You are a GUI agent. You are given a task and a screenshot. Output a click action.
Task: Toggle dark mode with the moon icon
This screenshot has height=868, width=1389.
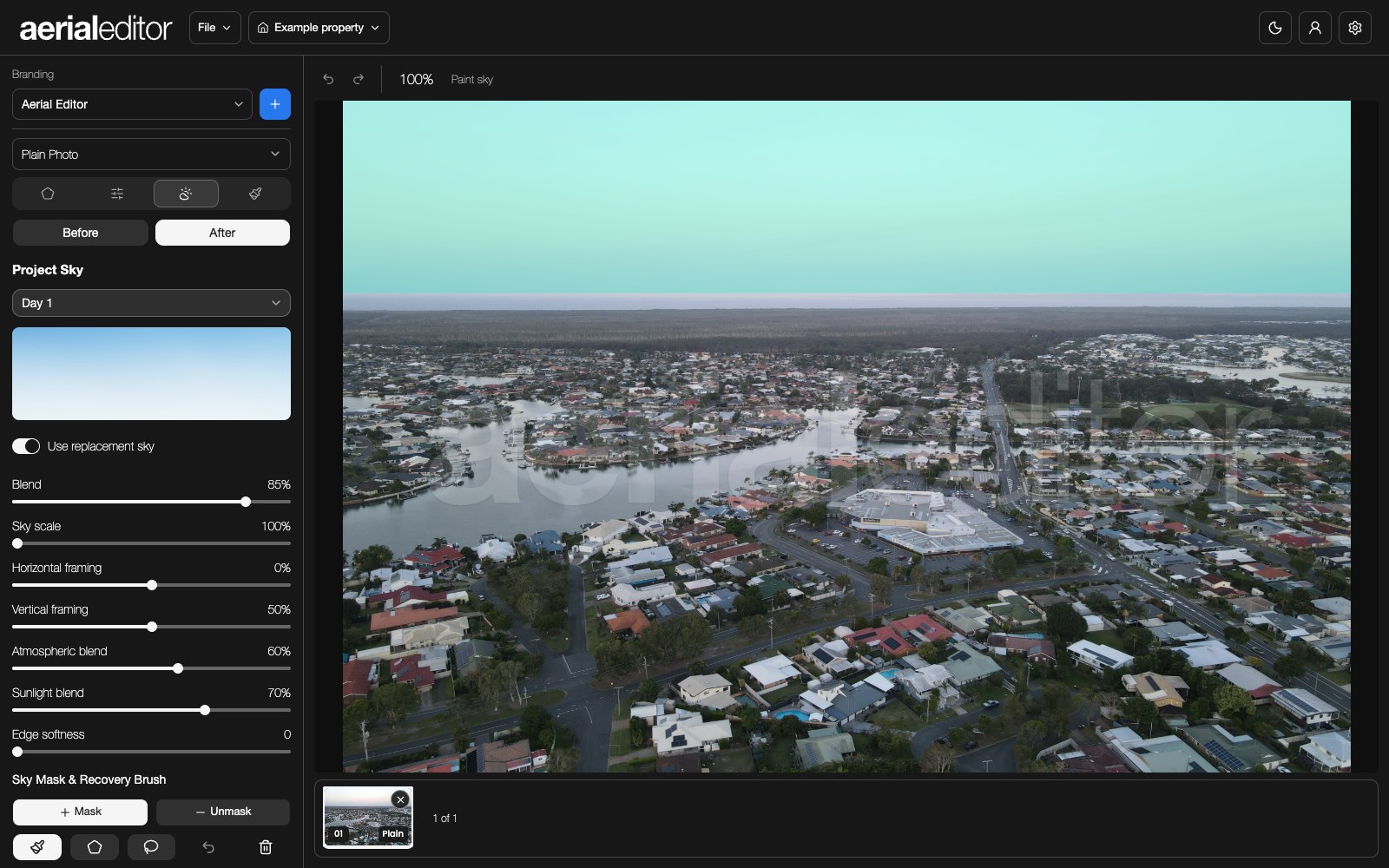1275,28
